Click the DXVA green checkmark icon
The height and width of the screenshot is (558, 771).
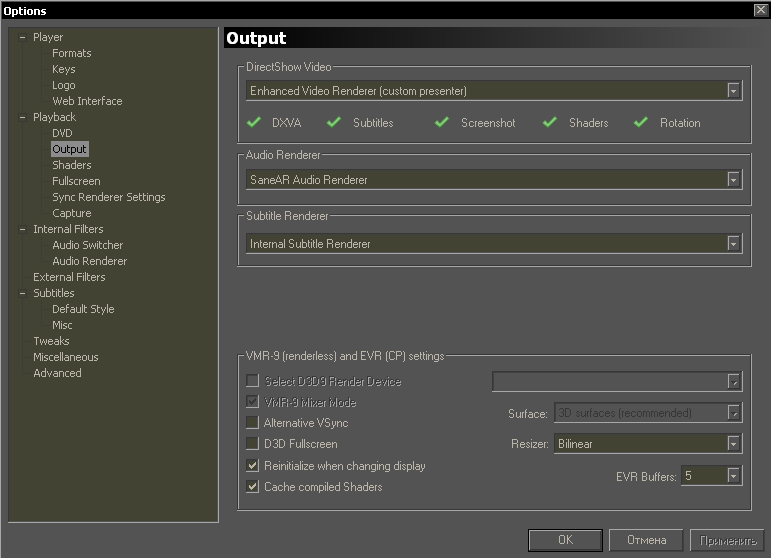point(253,123)
